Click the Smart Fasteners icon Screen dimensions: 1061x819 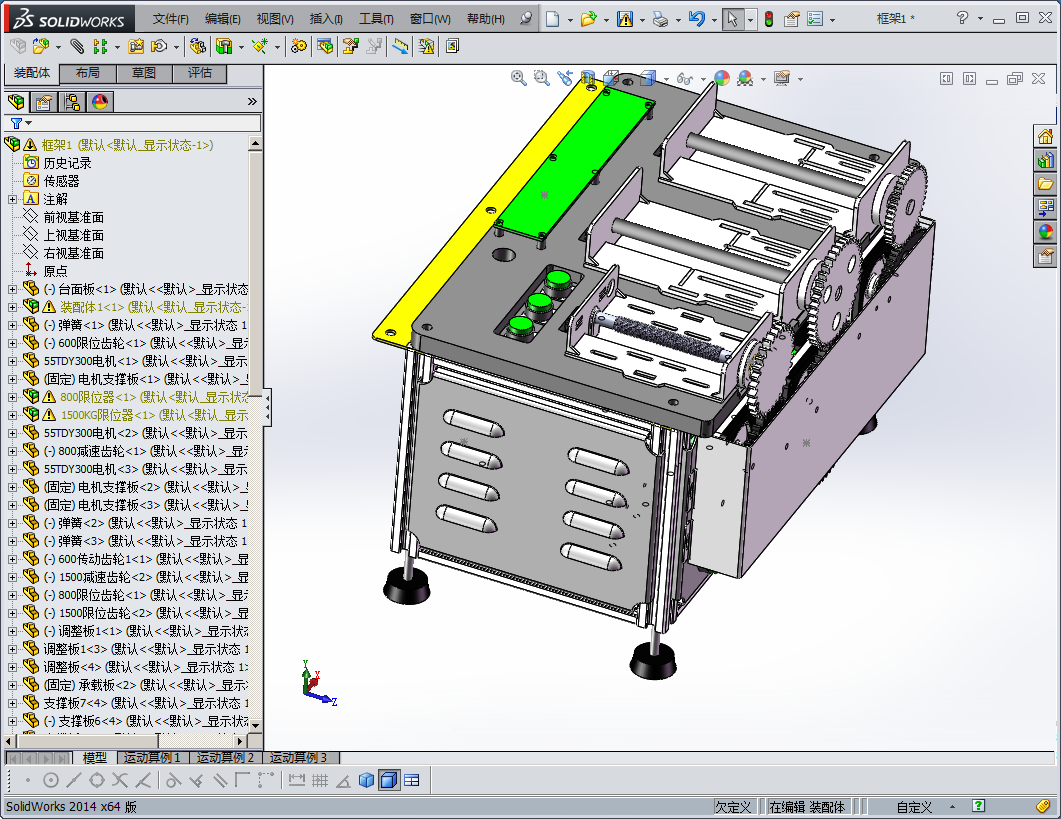(136, 46)
